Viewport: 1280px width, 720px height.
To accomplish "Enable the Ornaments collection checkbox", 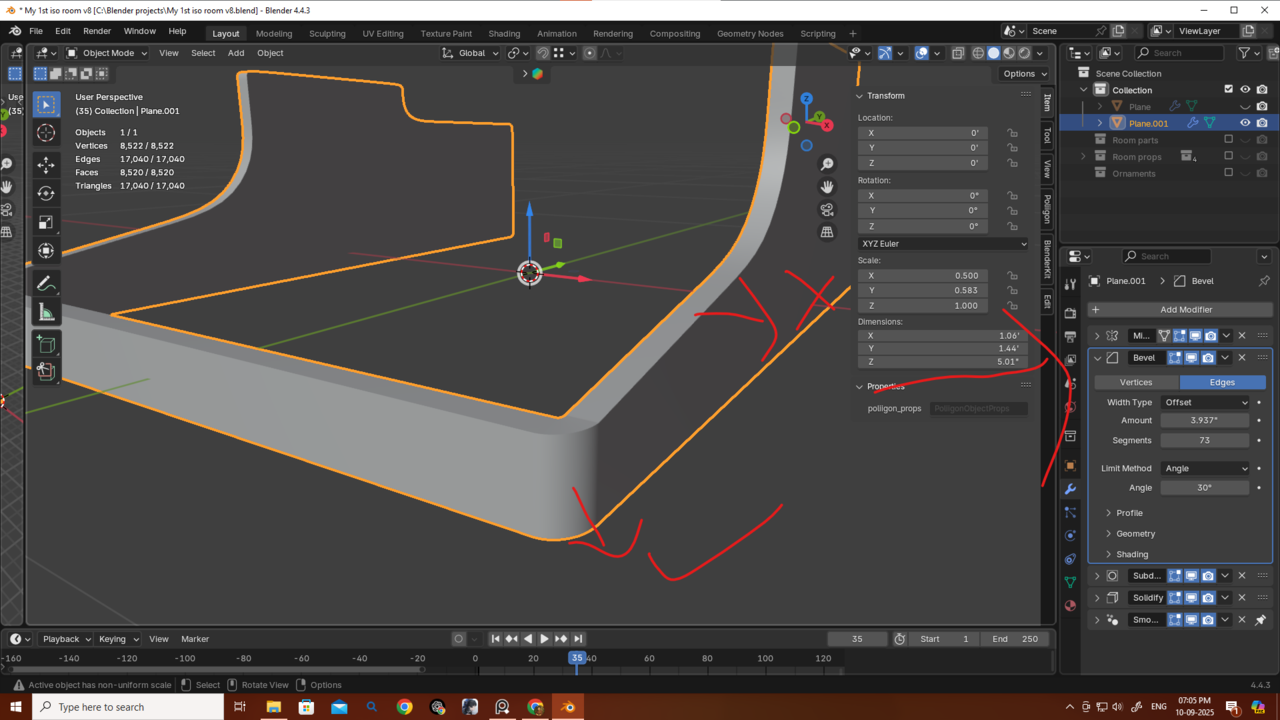I will coord(1229,173).
